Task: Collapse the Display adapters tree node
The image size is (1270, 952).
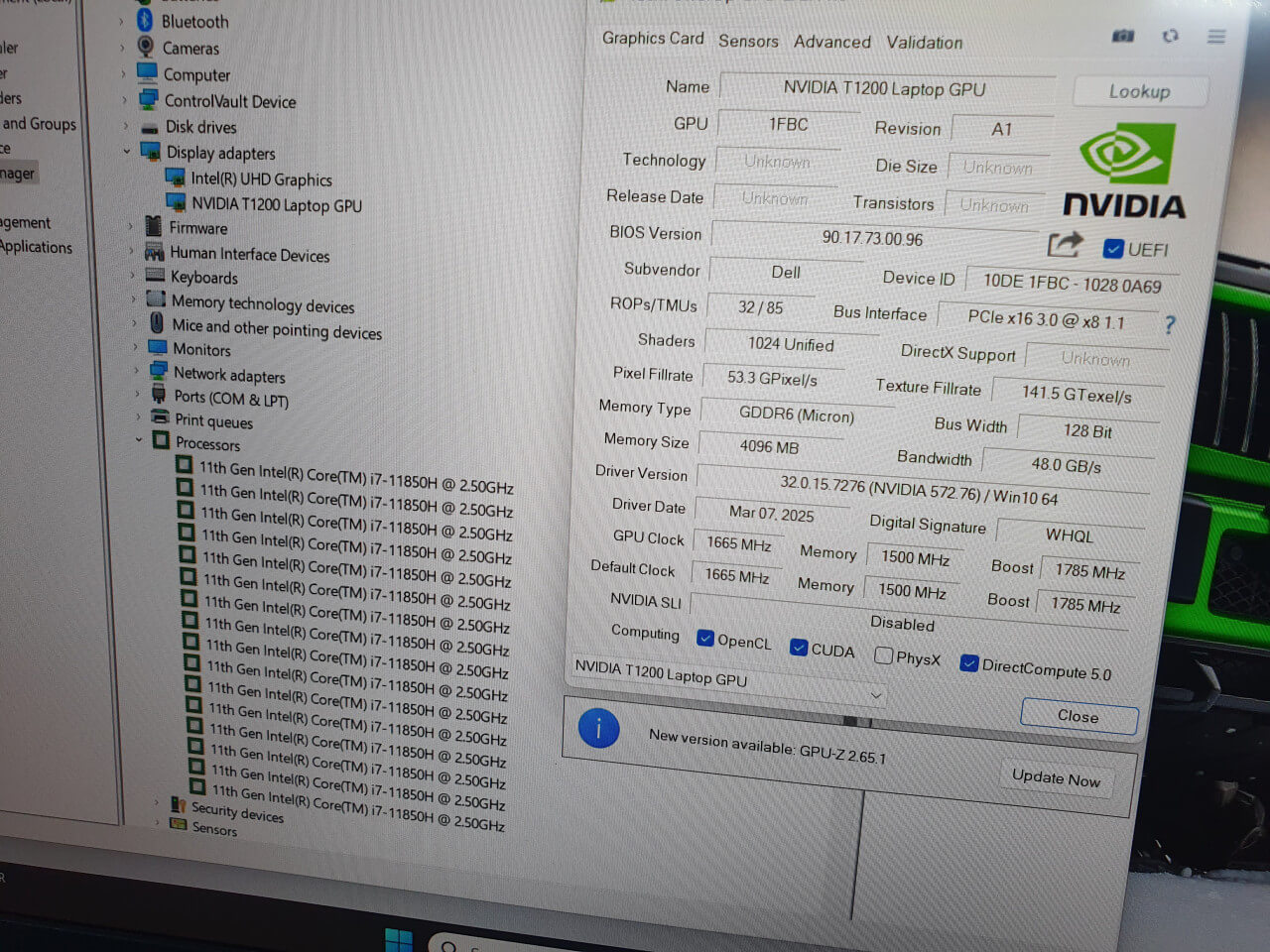Action: [127, 152]
